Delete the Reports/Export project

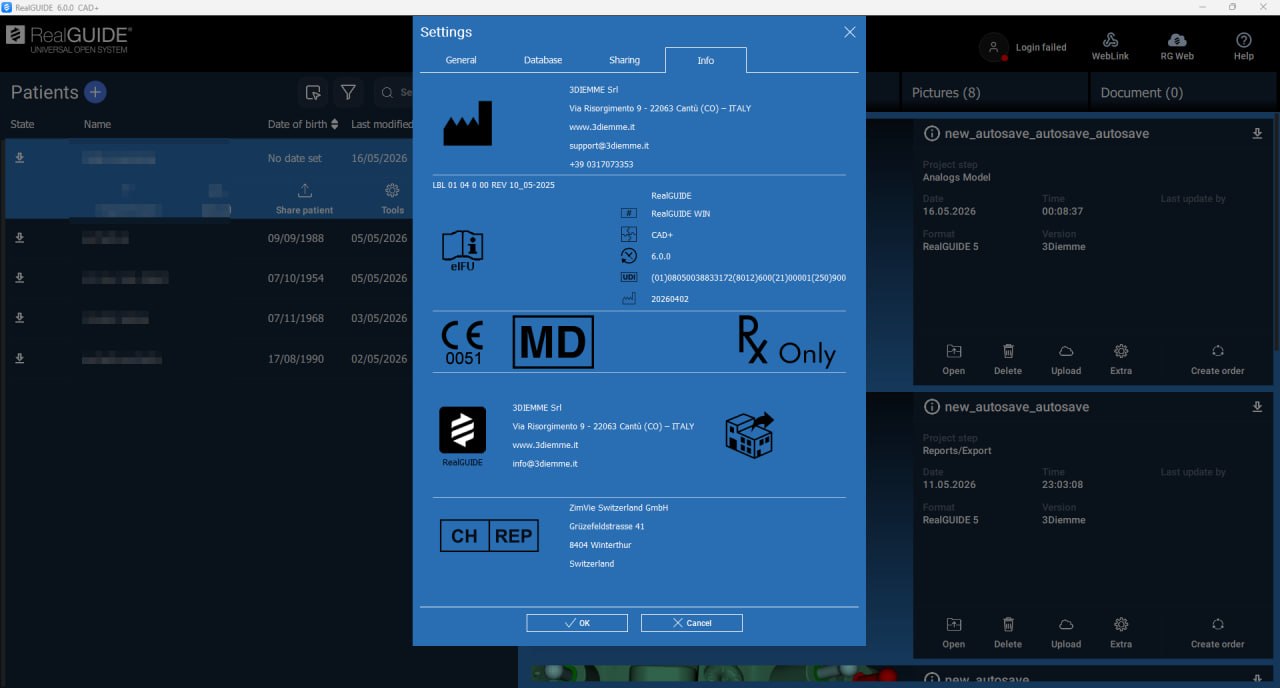click(1008, 634)
